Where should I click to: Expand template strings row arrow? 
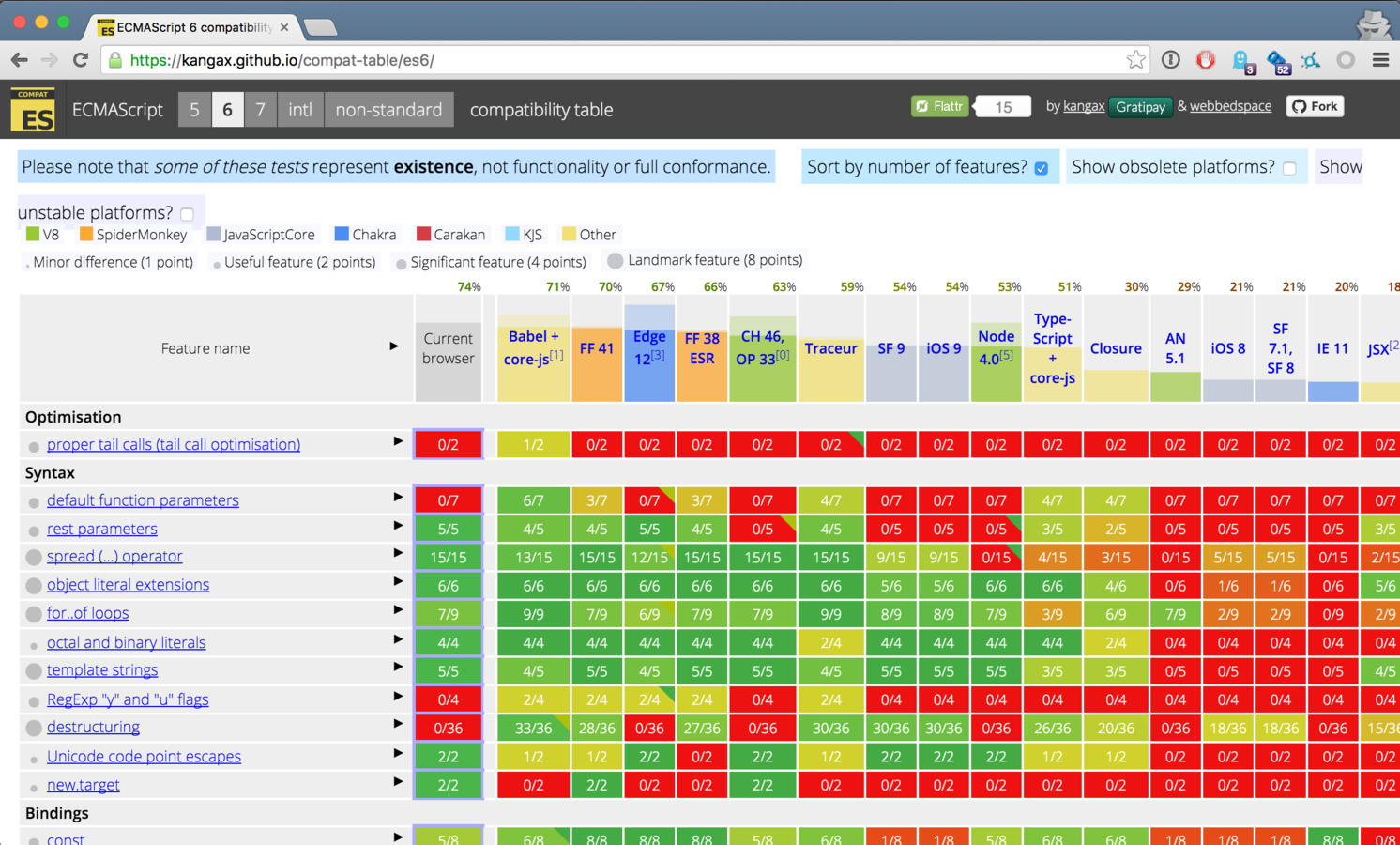(398, 667)
